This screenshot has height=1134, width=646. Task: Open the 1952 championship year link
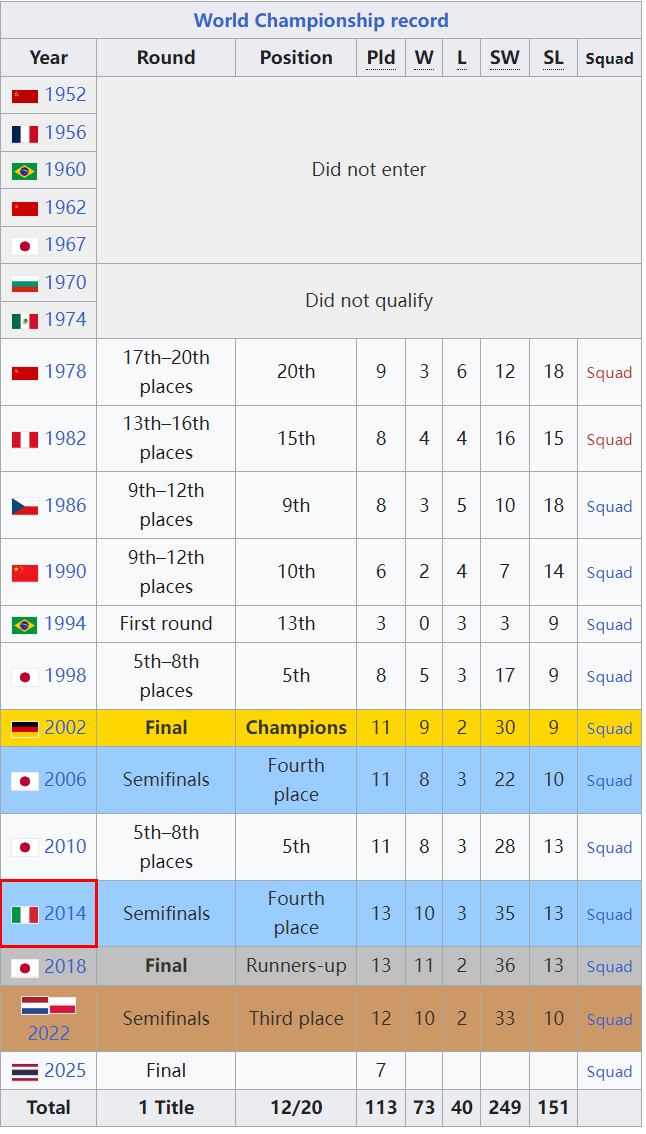pos(65,95)
